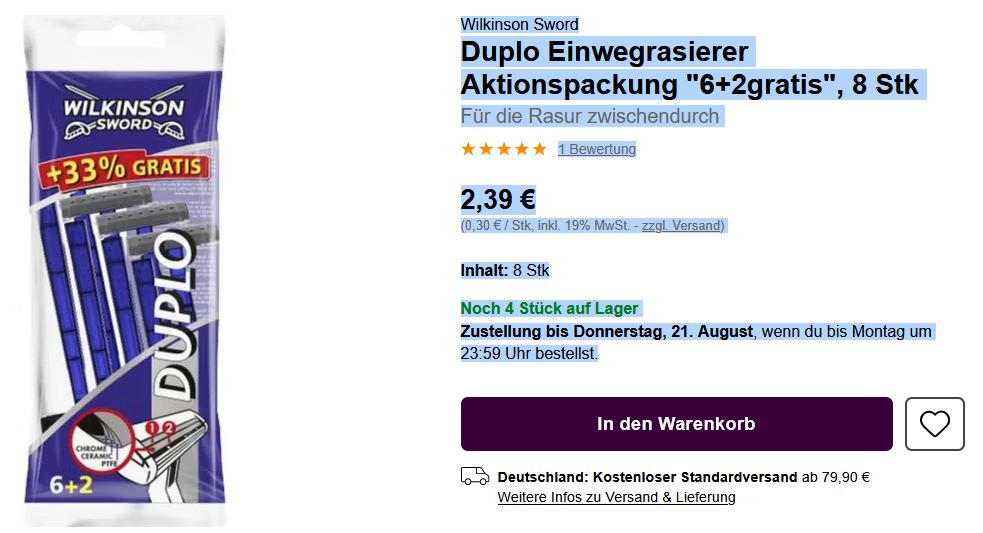Image resolution: width=983 pixels, height=533 pixels.
Task: Follow the zzgl. Versand link
Action: pos(681,226)
